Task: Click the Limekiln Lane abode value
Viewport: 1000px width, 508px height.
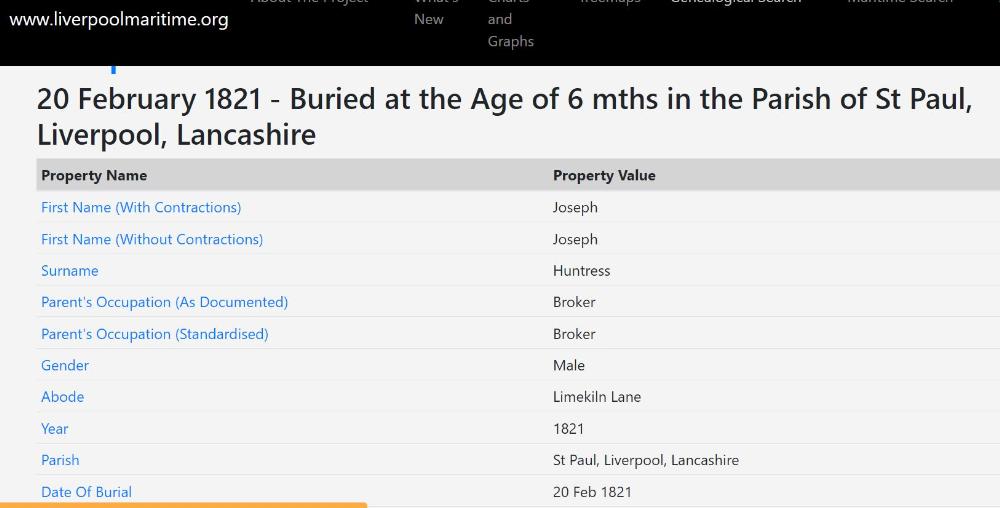Action: [597, 397]
